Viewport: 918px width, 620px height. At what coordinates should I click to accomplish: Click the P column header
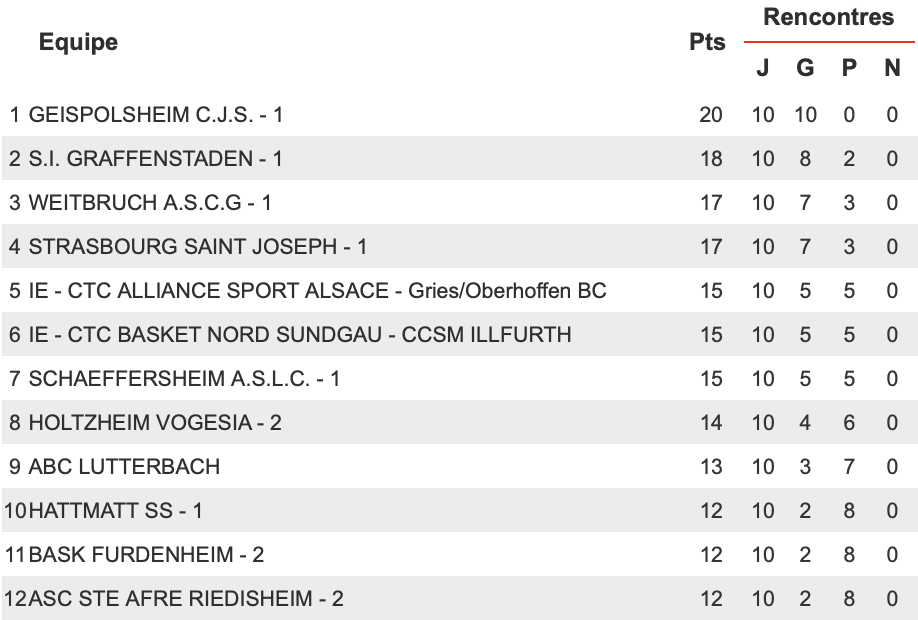pos(849,68)
